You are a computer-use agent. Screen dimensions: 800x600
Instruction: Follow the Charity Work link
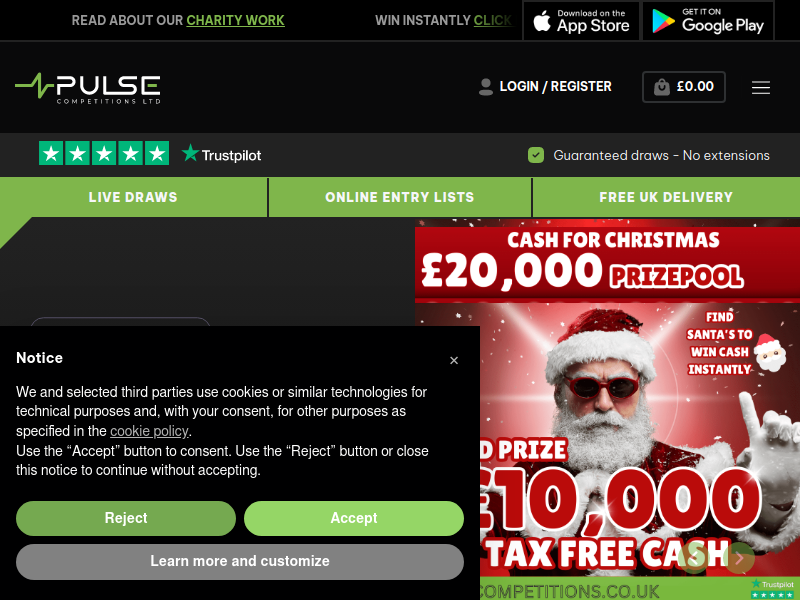235,20
